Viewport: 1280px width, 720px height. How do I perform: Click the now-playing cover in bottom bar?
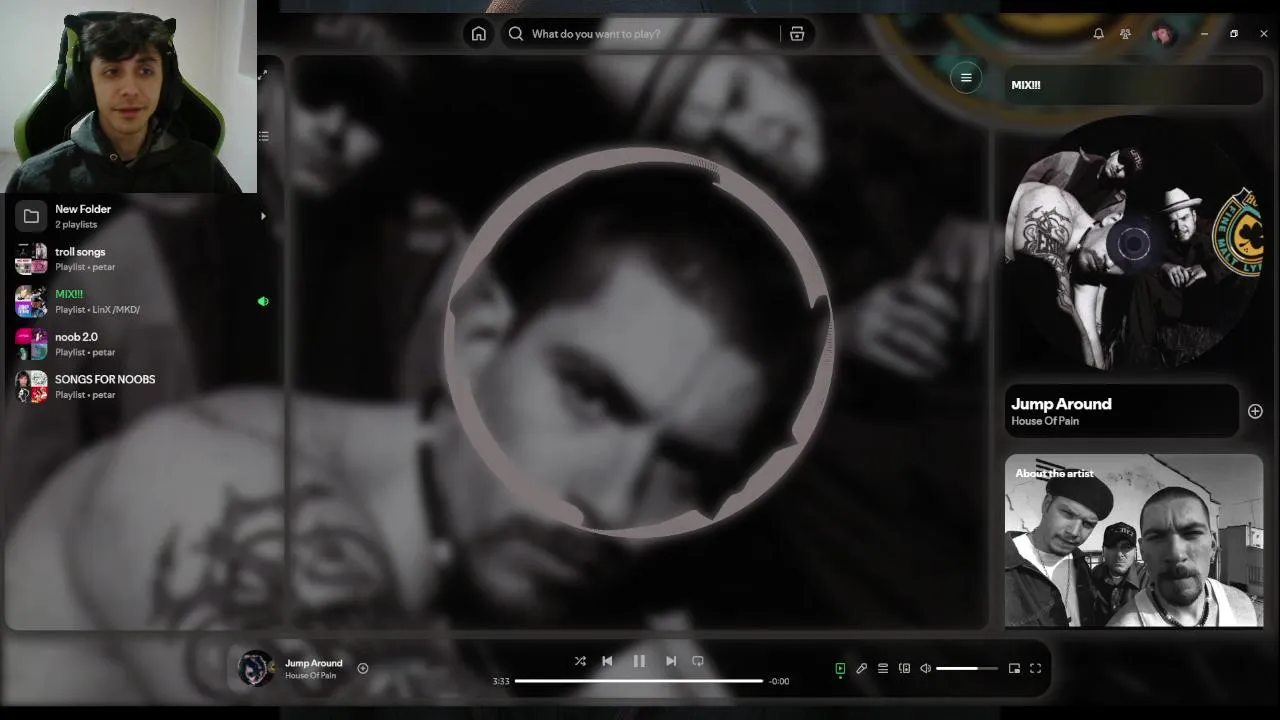point(256,668)
